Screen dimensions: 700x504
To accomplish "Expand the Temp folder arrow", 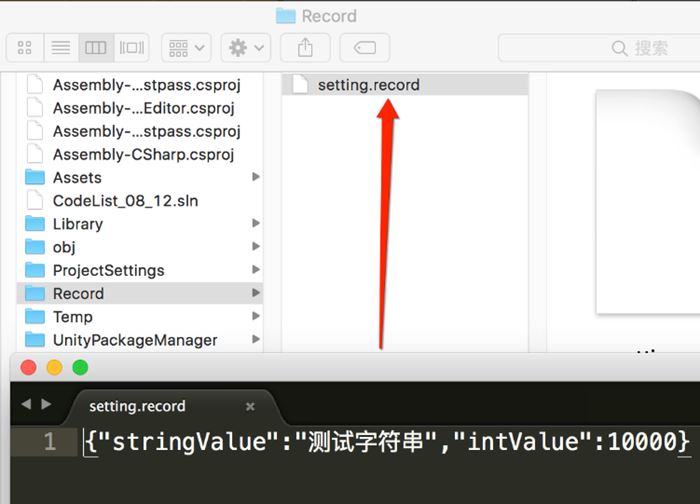I will click(x=256, y=317).
